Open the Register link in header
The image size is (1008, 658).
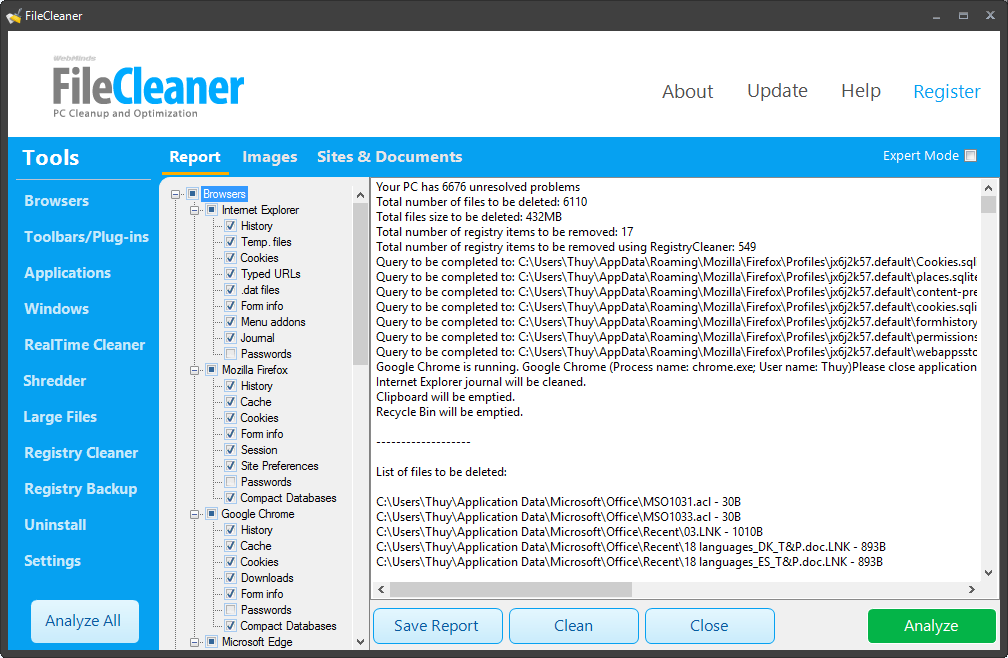click(946, 92)
